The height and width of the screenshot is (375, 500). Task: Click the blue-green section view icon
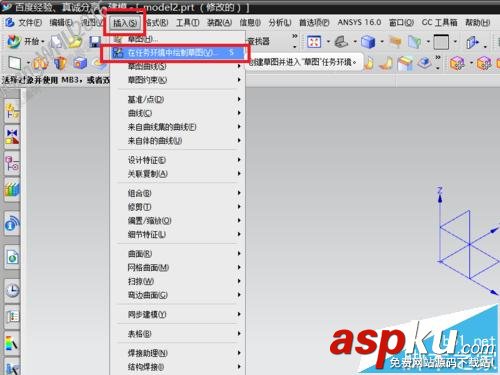point(414,42)
